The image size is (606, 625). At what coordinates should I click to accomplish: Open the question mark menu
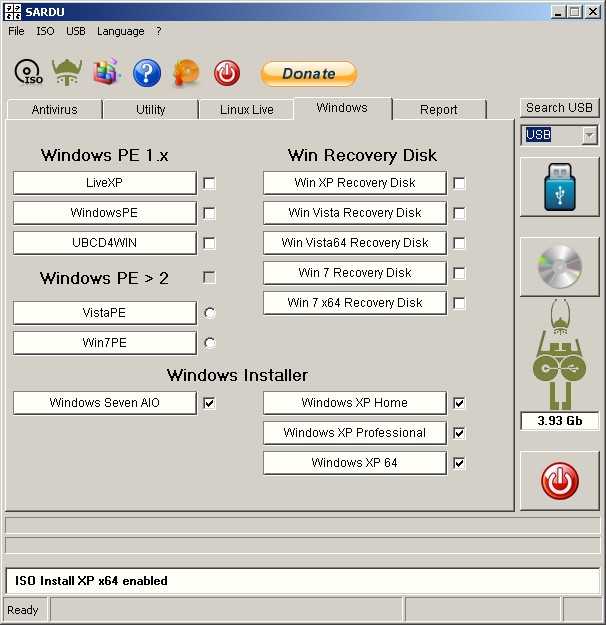[159, 31]
